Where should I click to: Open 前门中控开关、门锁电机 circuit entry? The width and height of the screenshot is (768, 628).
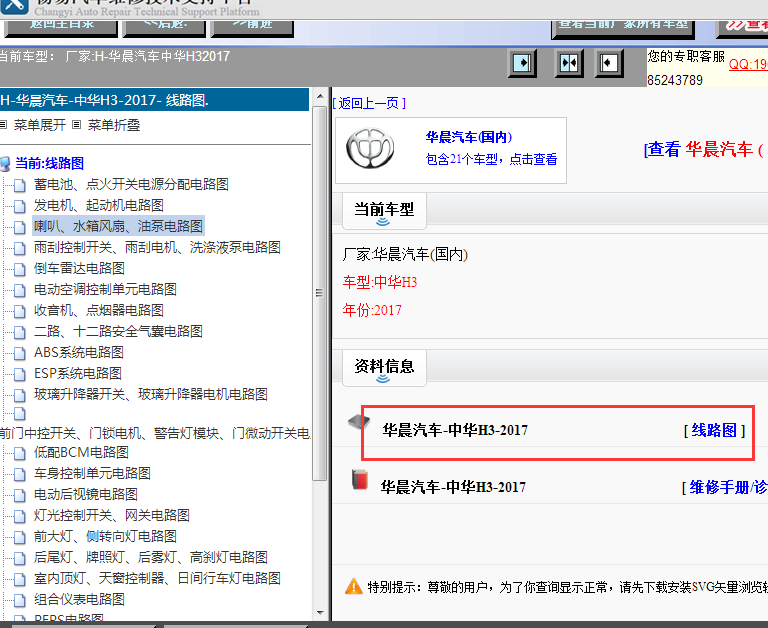click(x=155, y=433)
